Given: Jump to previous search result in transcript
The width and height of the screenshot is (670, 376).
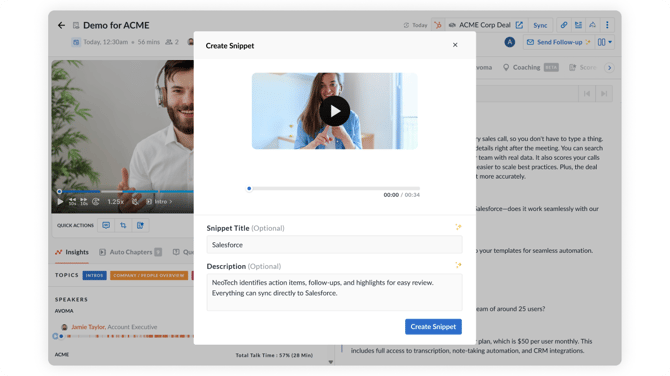Looking at the screenshot, I should (x=587, y=94).
